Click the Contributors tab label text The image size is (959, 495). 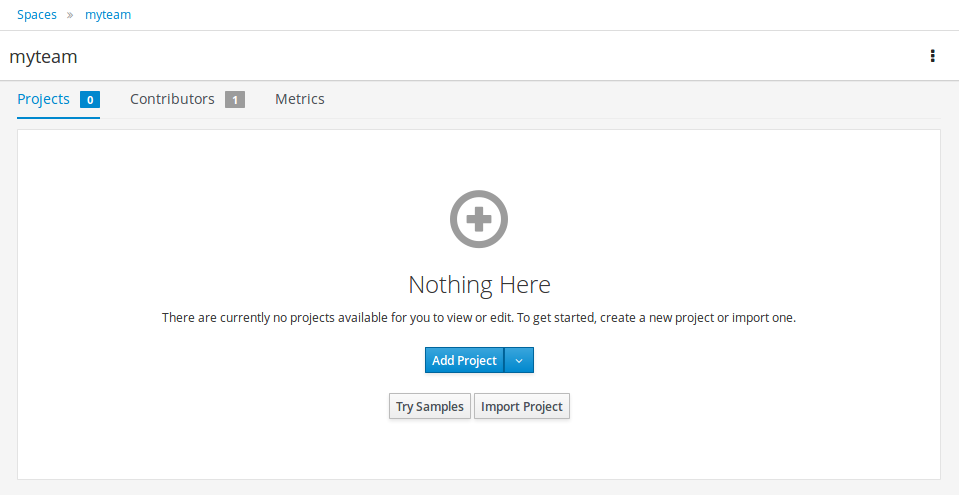[x=172, y=100]
